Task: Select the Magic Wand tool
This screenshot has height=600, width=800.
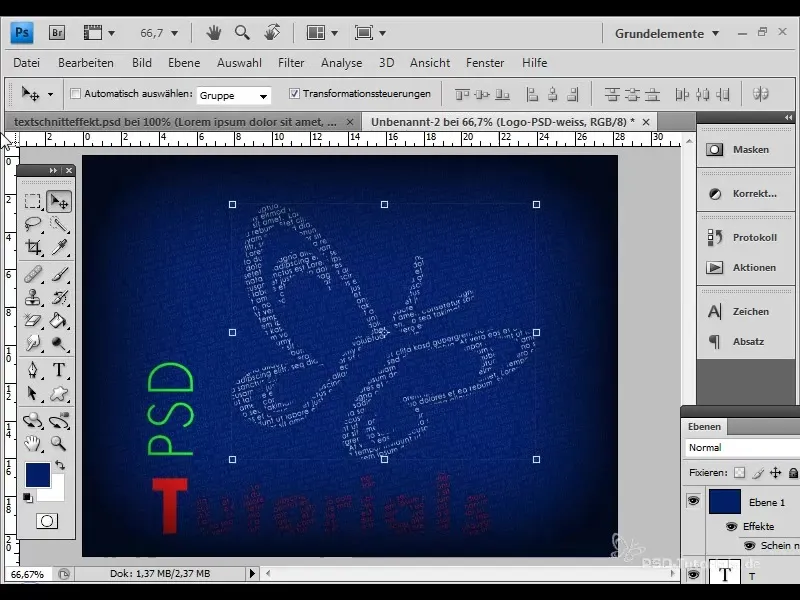Action: click(59, 223)
